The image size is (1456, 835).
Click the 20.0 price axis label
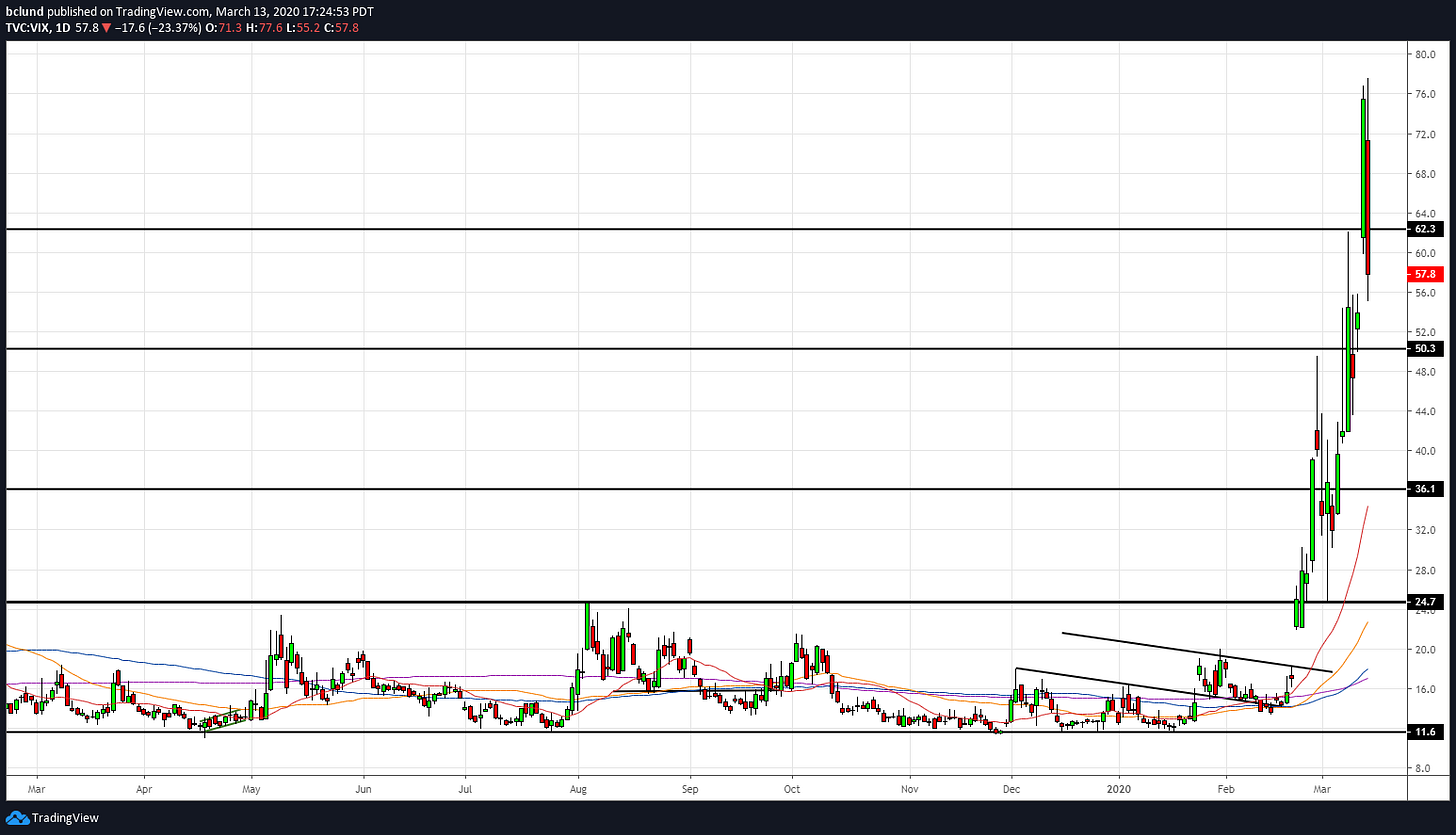tap(1426, 649)
